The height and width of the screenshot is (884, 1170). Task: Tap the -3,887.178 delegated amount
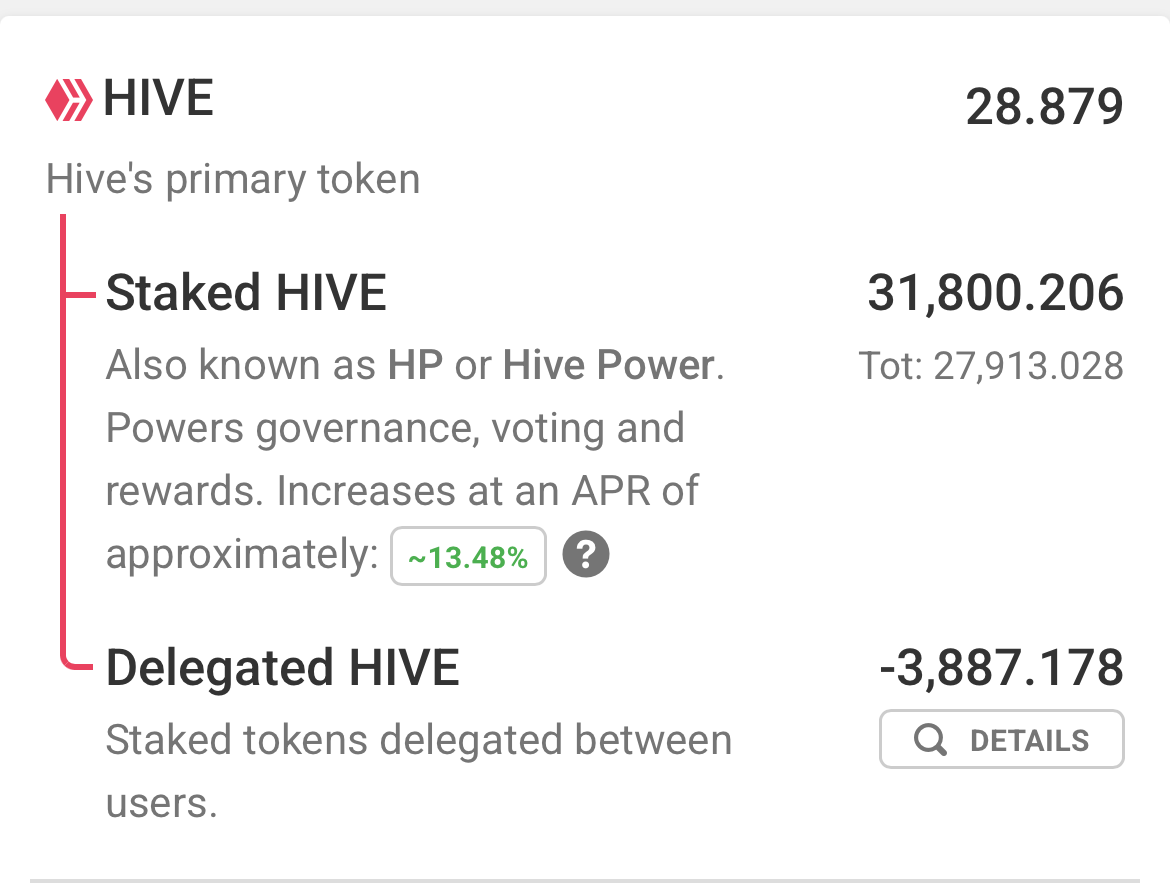1001,667
